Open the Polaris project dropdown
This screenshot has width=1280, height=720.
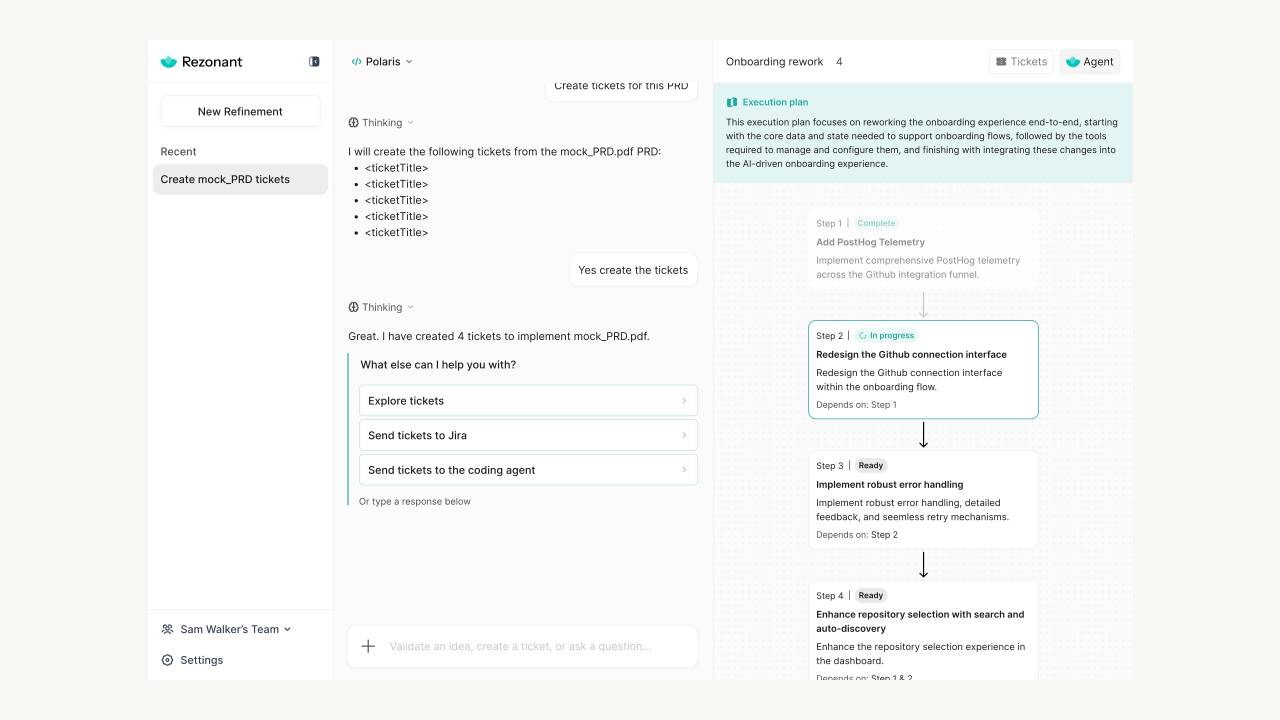tap(382, 62)
